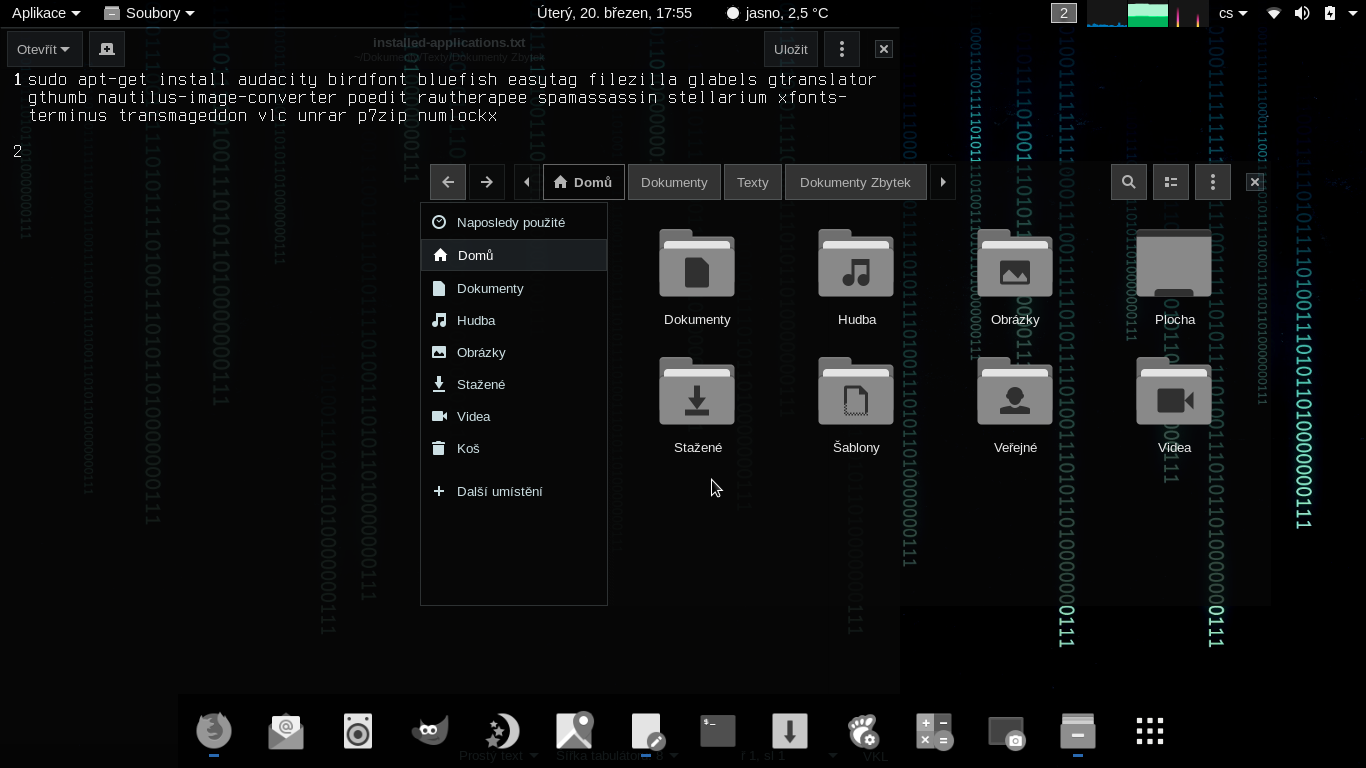Viewport: 1366px width, 768px height.
Task: Expand the Aplikace menu
Action: 46,13
